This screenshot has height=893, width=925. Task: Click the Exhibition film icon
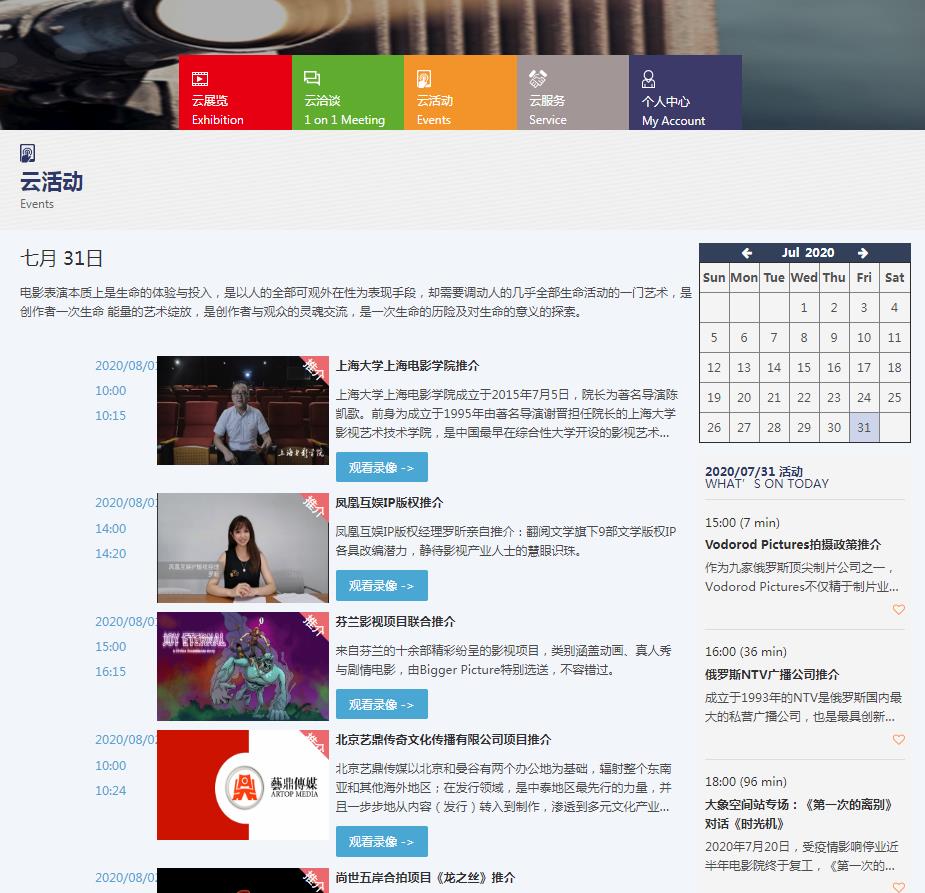200,79
